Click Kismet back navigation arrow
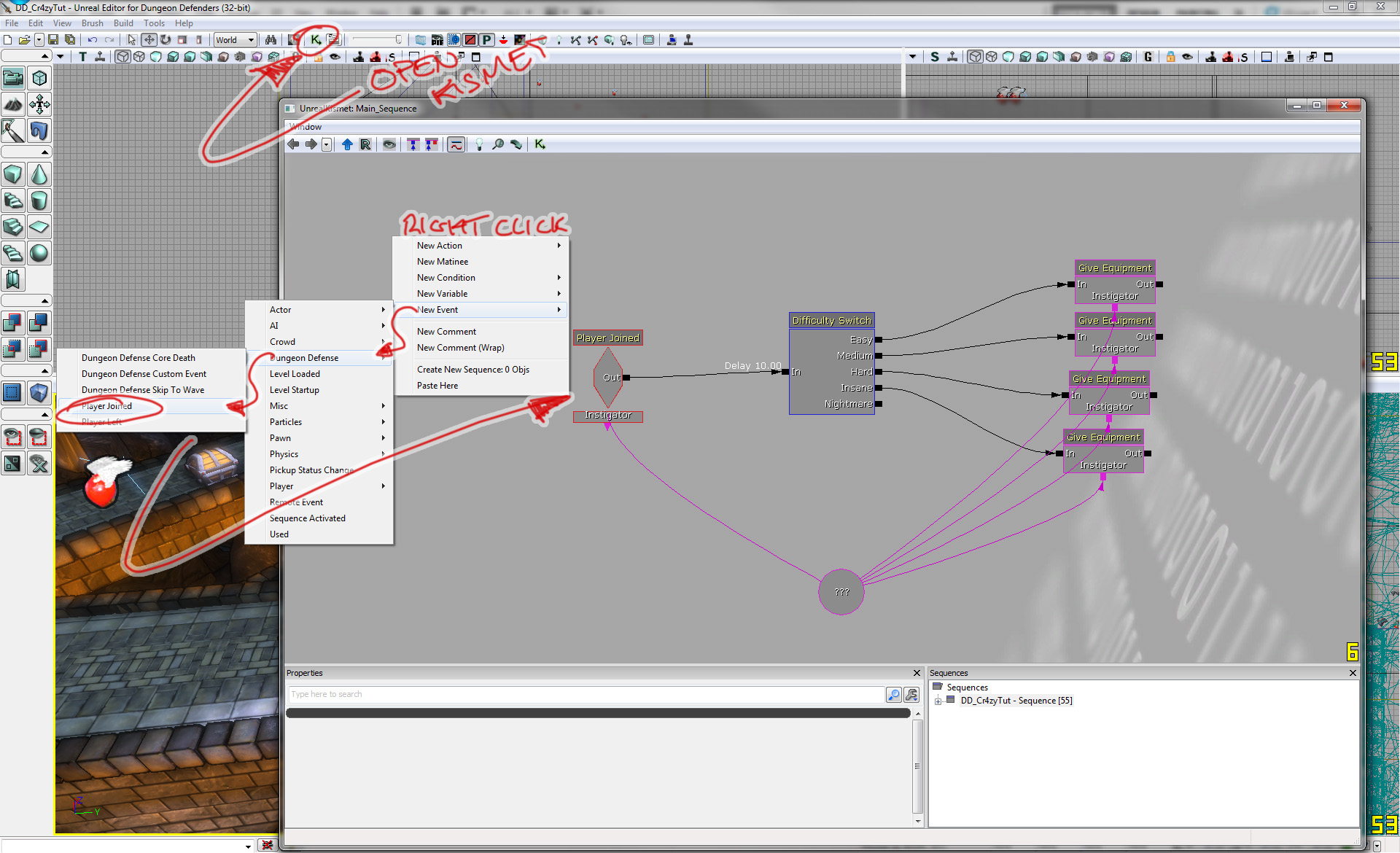 tap(293, 144)
